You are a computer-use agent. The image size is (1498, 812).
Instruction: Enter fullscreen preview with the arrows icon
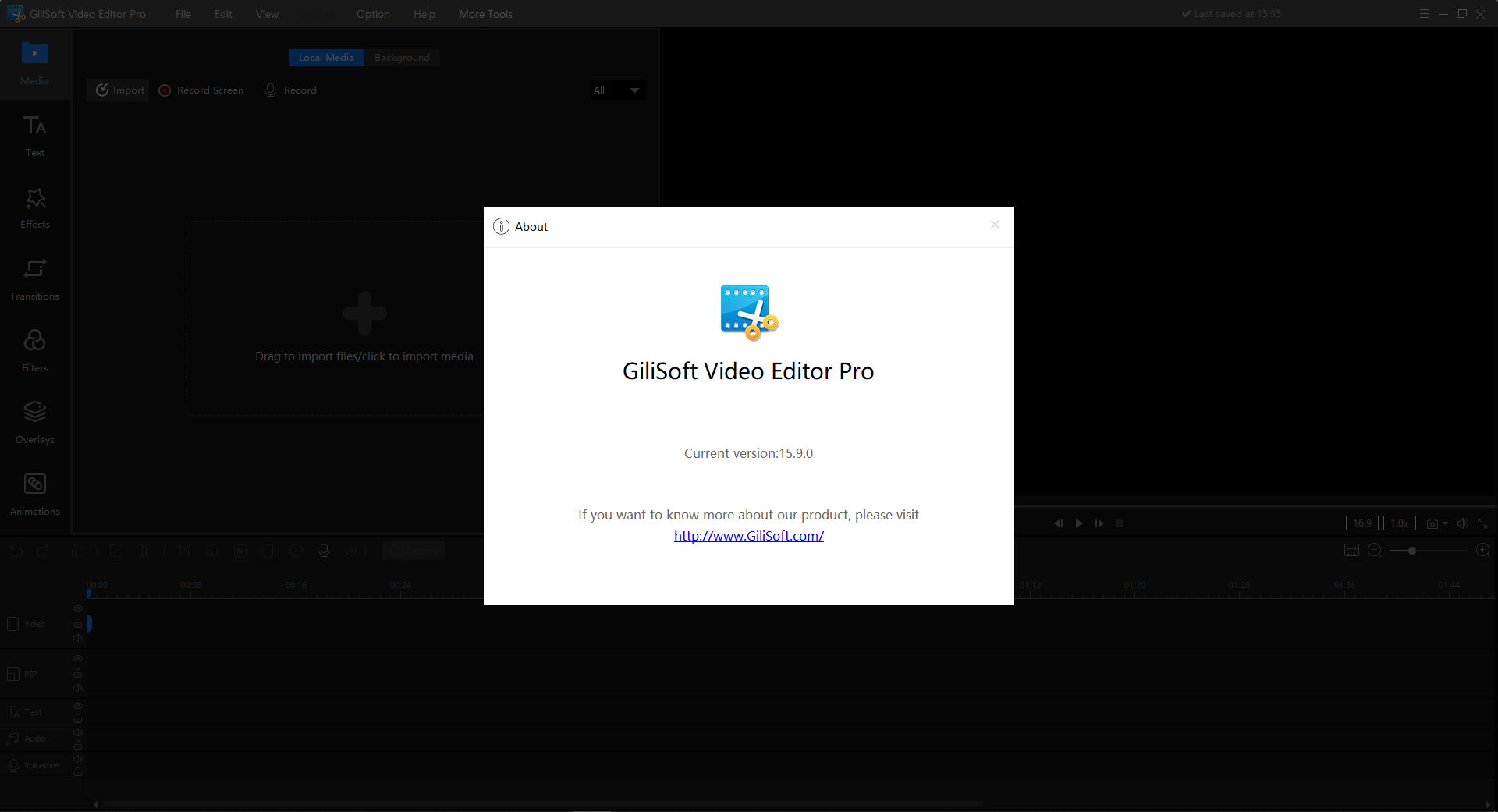1483,523
